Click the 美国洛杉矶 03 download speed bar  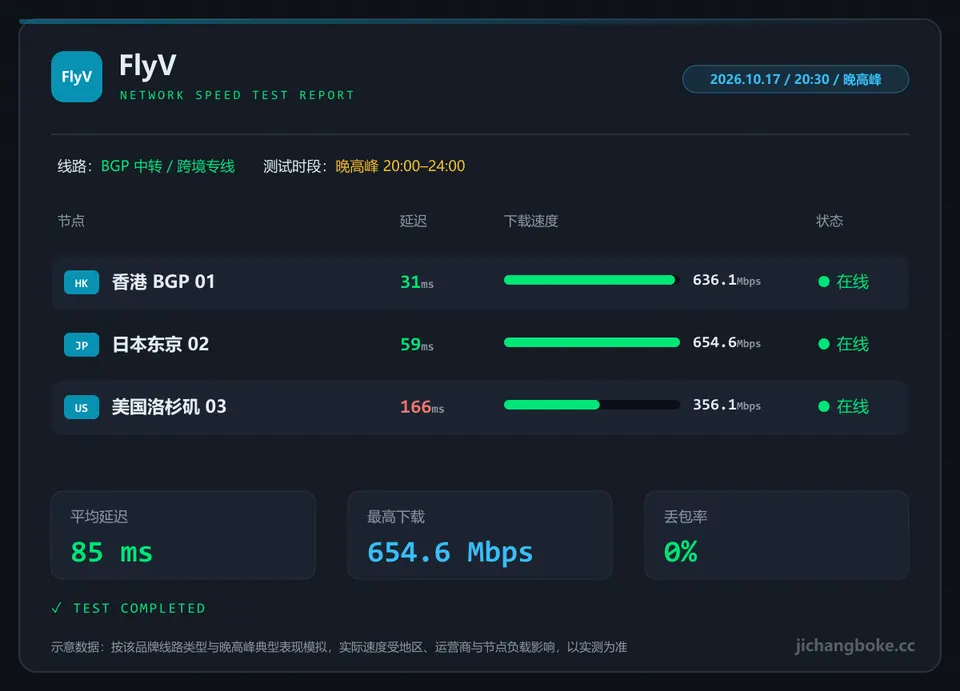[591, 405]
